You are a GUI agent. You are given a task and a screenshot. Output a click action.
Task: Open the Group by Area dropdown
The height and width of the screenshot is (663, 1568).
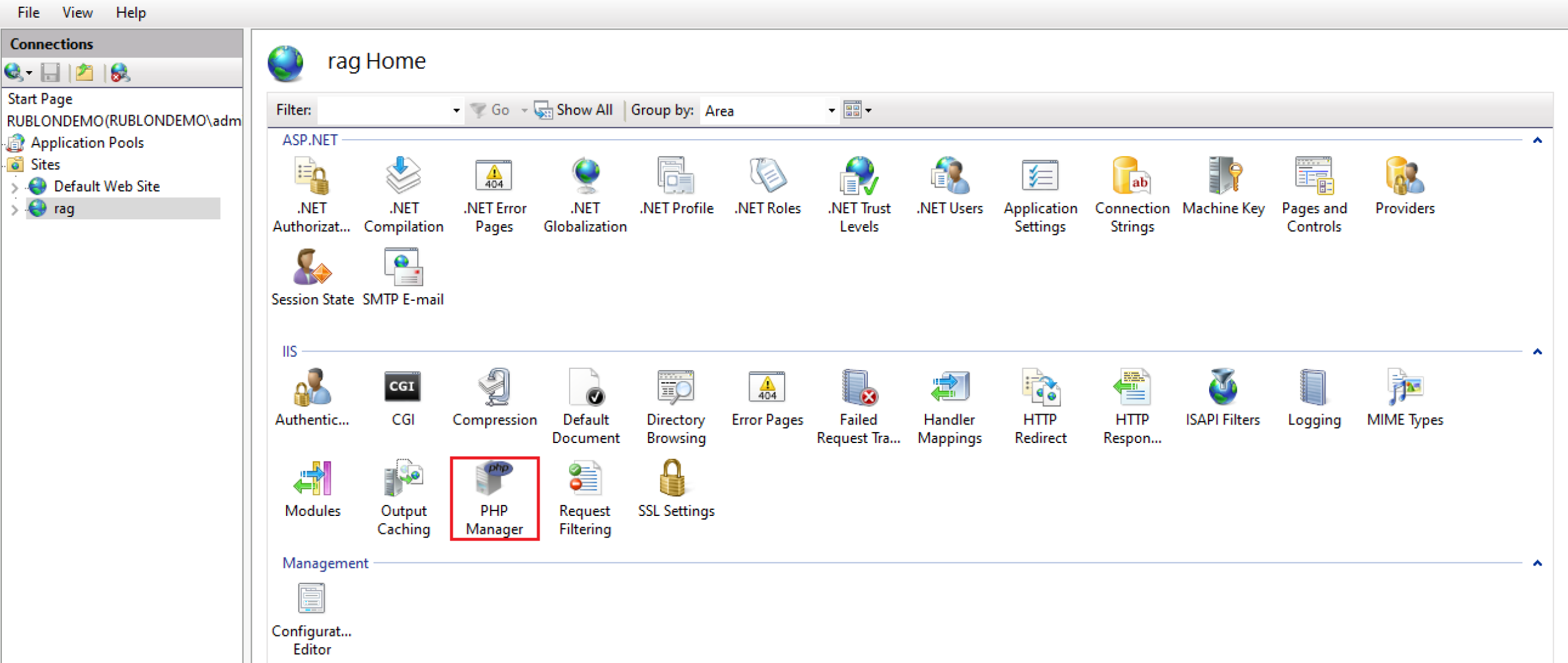click(x=831, y=111)
